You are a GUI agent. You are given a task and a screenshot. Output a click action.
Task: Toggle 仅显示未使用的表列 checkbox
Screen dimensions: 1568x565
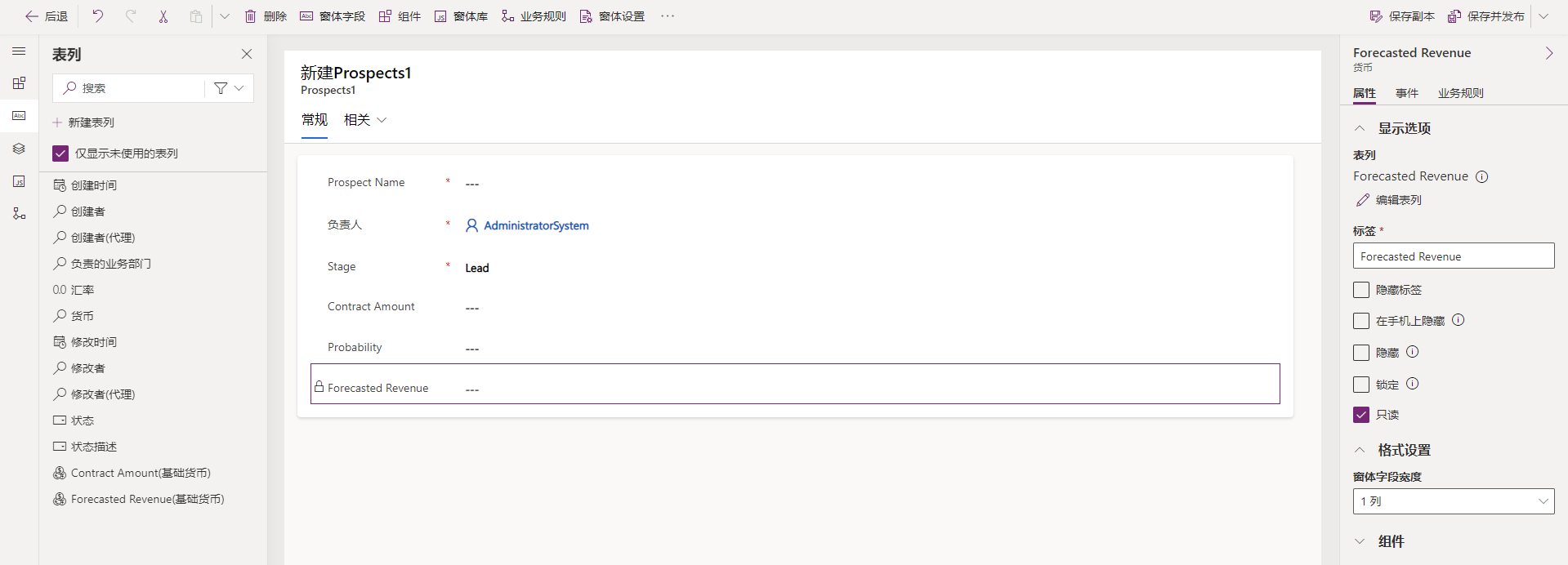[60, 153]
